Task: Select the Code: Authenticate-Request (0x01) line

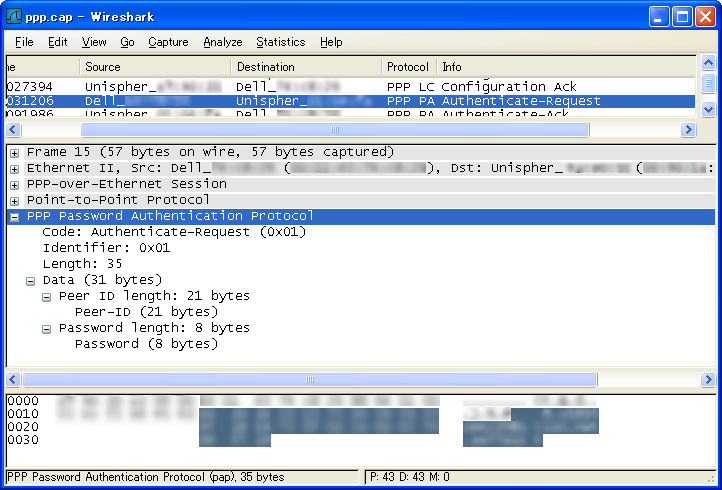Action: (174, 232)
